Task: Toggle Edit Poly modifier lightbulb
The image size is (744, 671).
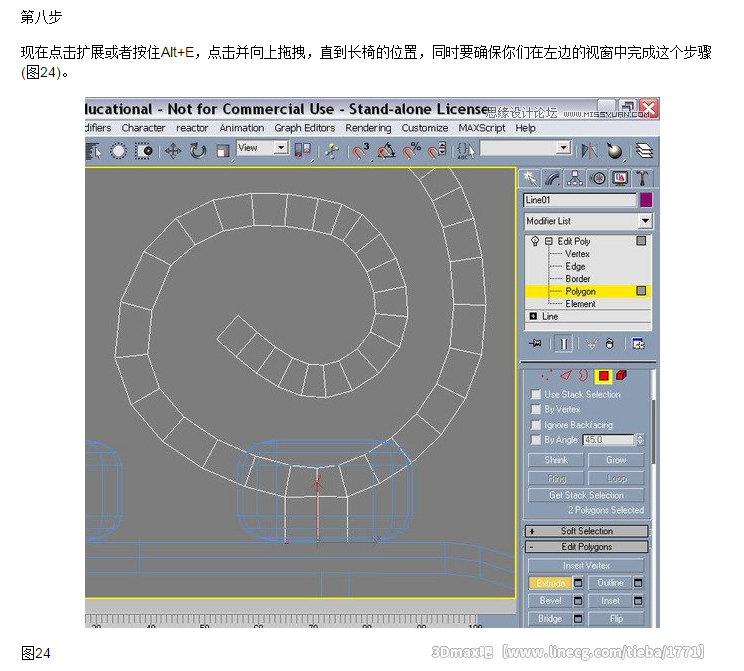Action: click(535, 241)
